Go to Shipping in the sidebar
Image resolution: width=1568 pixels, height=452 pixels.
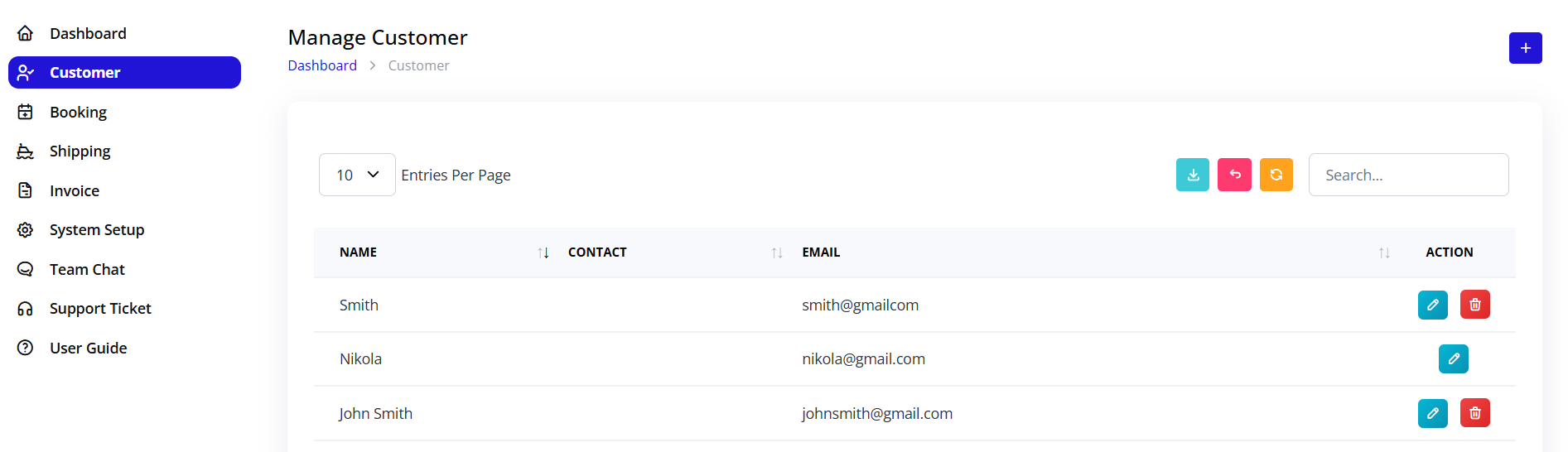tap(80, 151)
